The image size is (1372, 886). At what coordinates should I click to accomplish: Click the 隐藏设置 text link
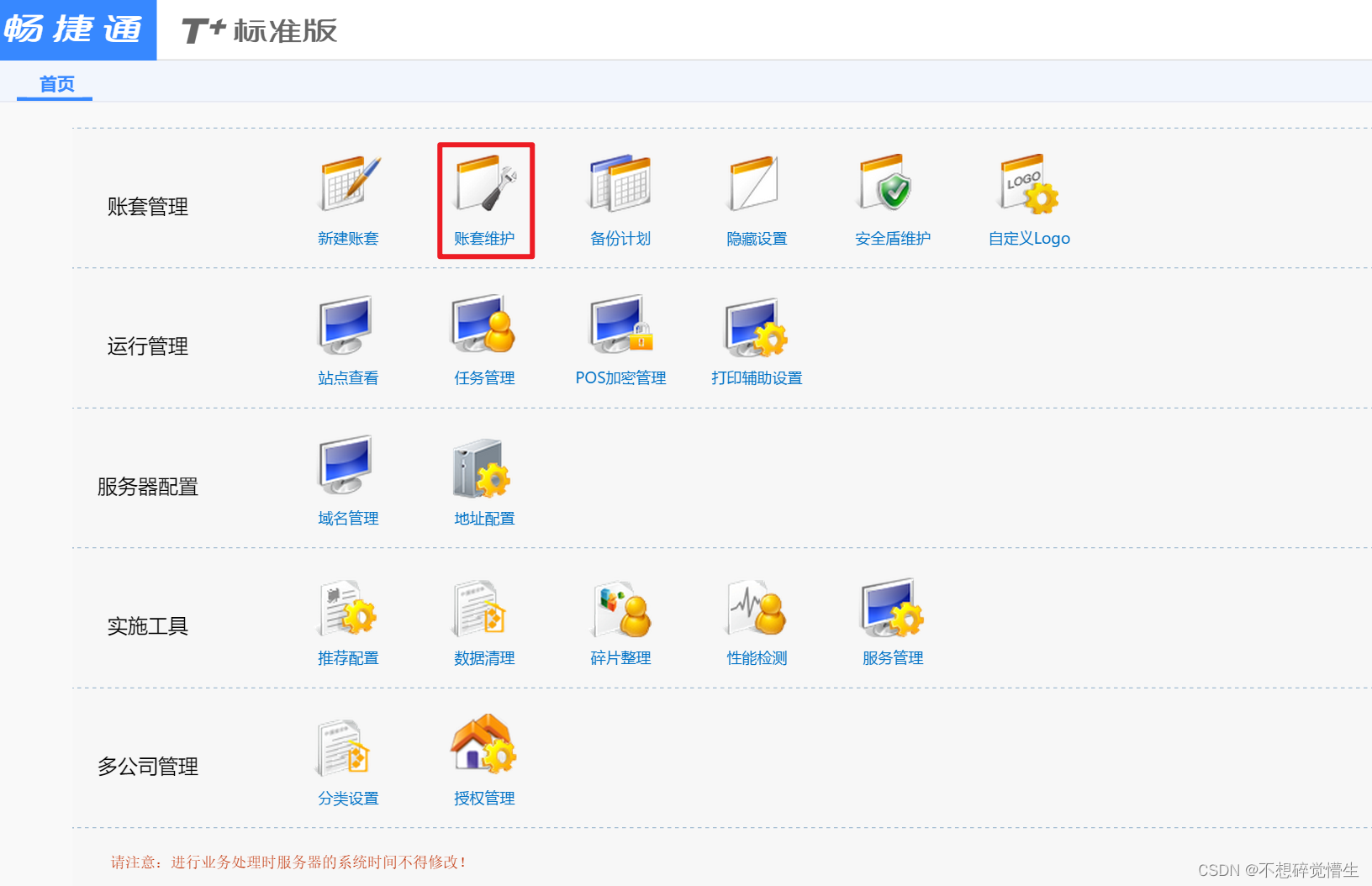(x=757, y=239)
